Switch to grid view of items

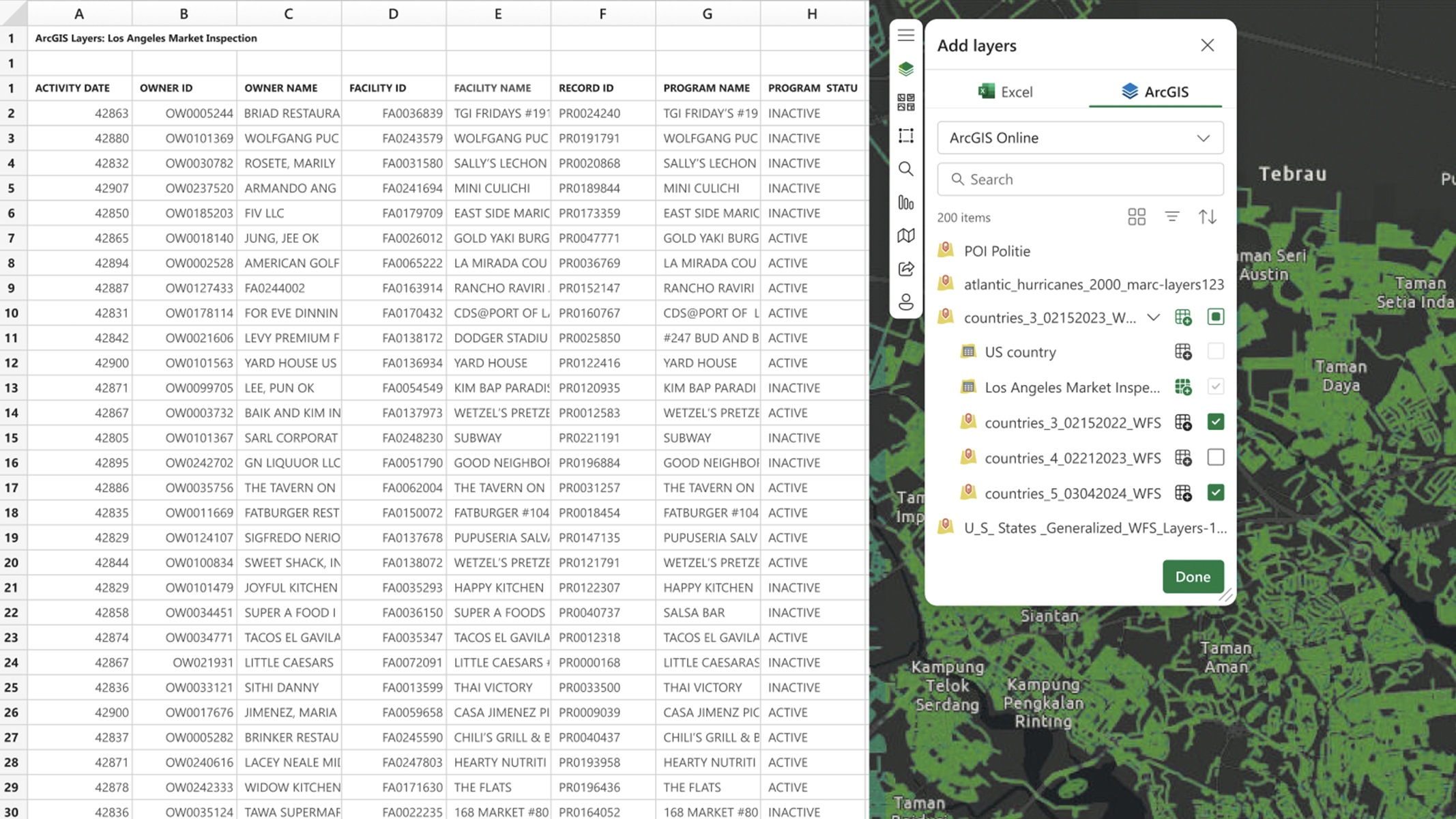click(x=1137, y=217)
